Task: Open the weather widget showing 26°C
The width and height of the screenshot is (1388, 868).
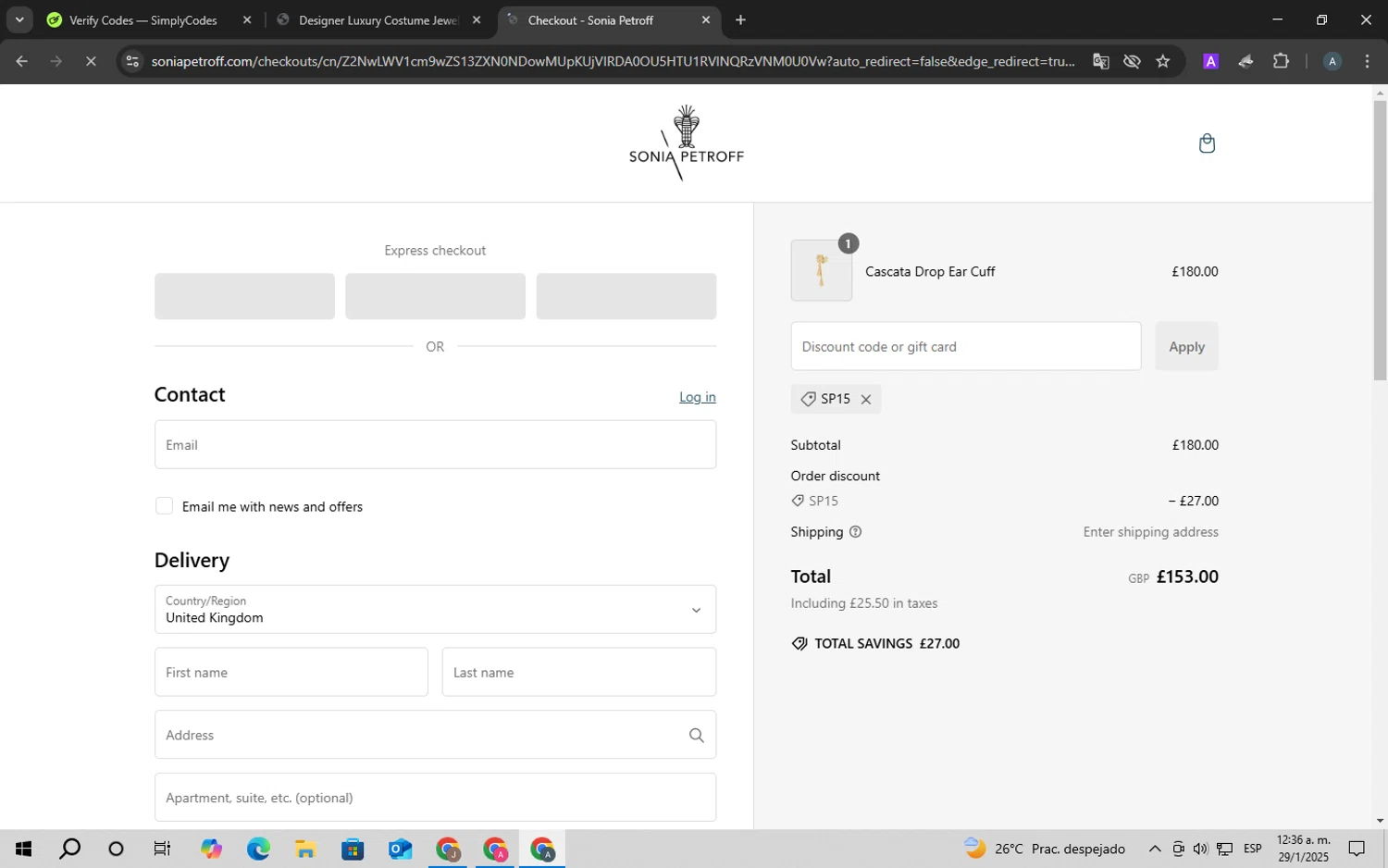Action: click(1045, 849)
